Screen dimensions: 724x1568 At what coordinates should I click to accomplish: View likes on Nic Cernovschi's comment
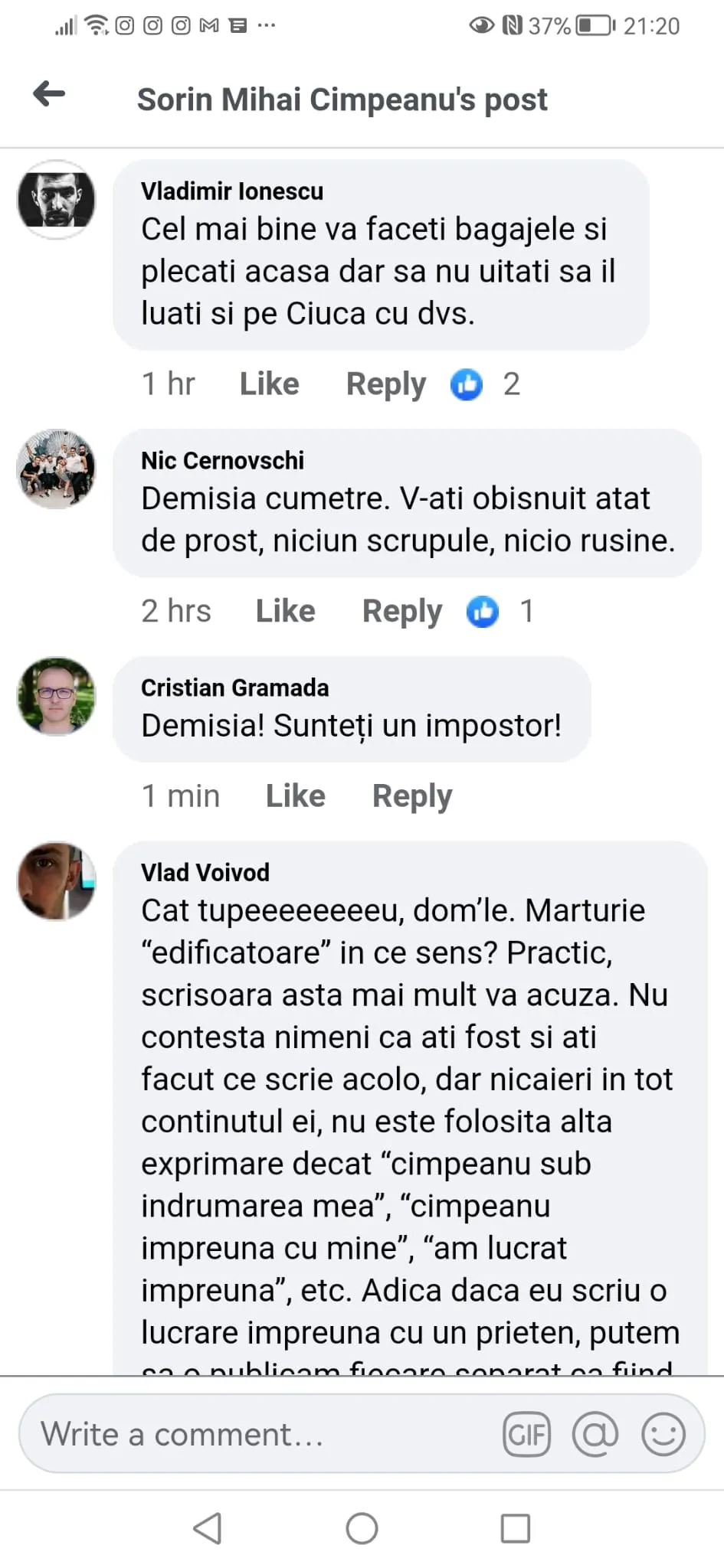pyautogui.click(x=500, y=612)
